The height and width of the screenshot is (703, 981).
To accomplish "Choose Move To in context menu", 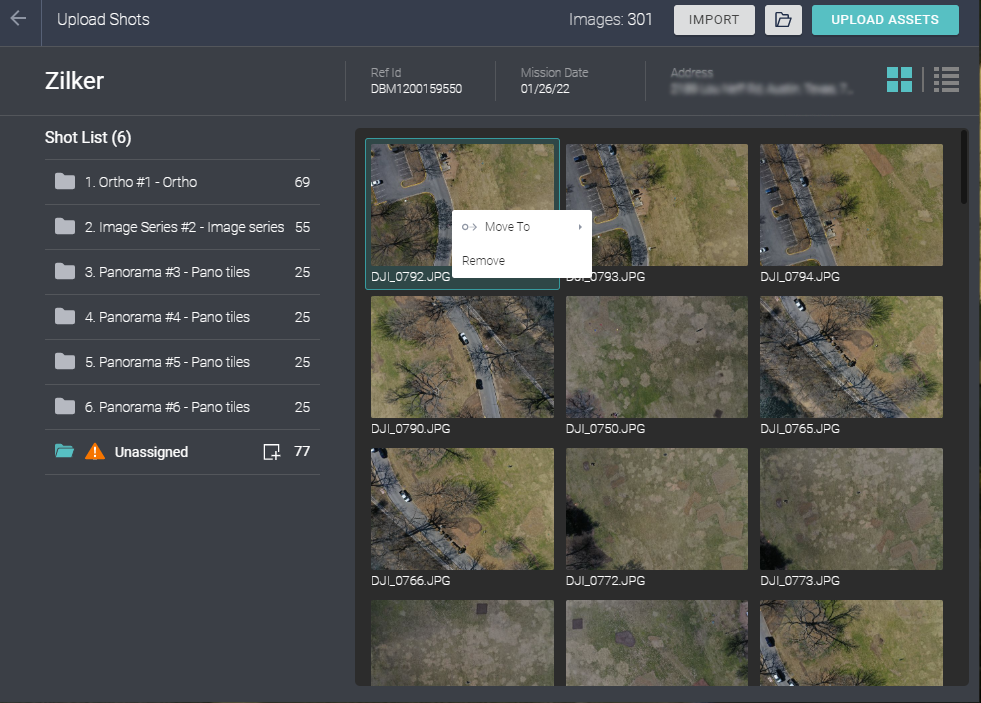I will click(522, 227).
